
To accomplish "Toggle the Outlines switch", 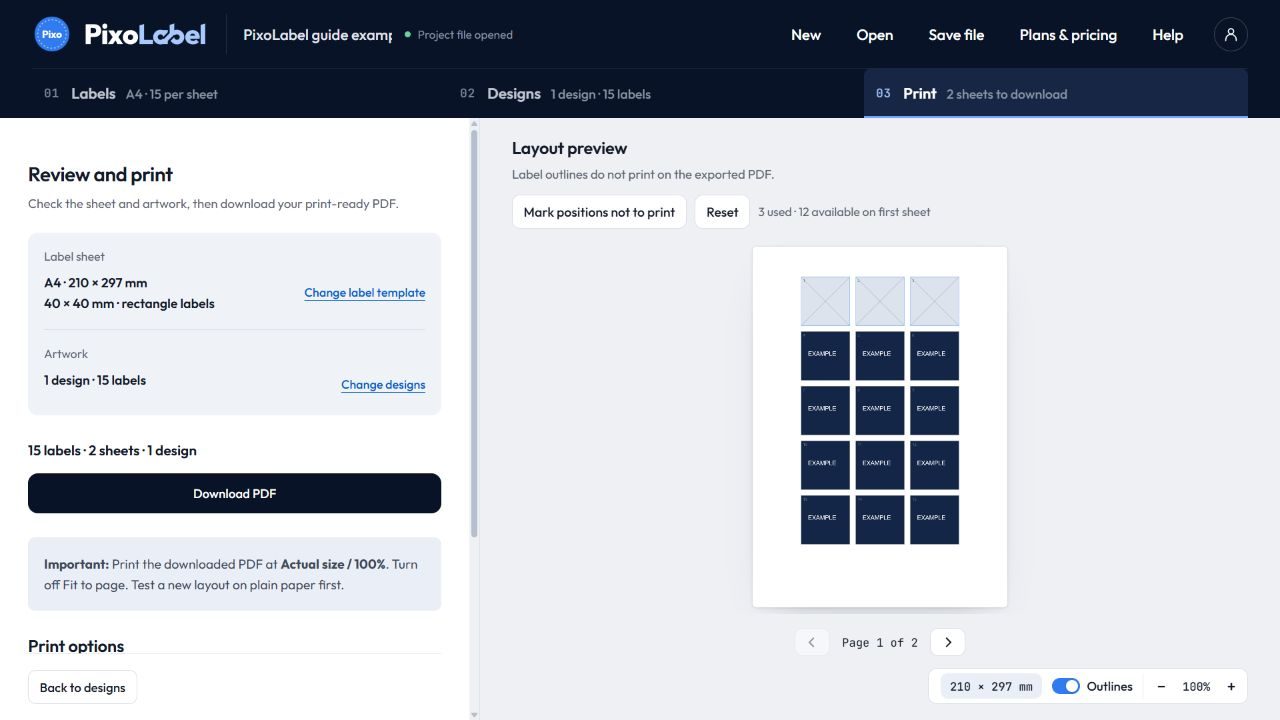I will [x=1066, y=687].
